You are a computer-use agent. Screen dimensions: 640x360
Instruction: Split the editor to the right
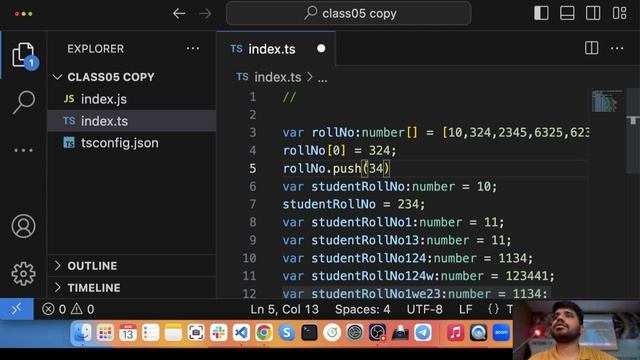coord(591,48)
